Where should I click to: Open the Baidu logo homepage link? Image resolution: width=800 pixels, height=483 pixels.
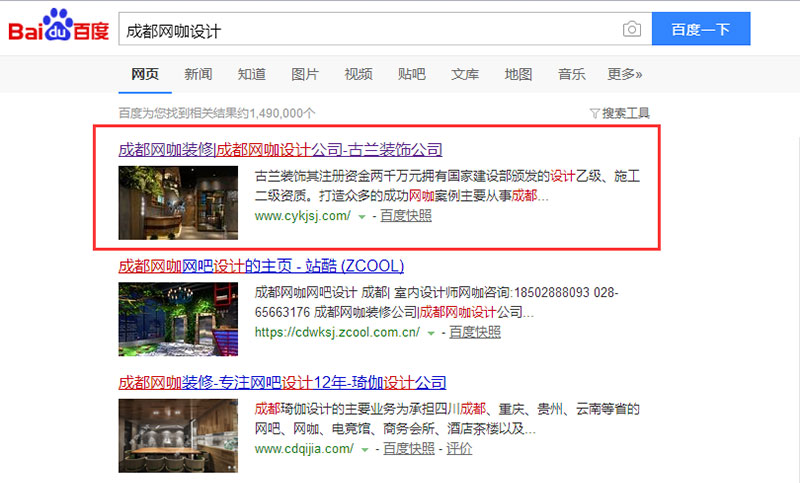tap(59, 25)
